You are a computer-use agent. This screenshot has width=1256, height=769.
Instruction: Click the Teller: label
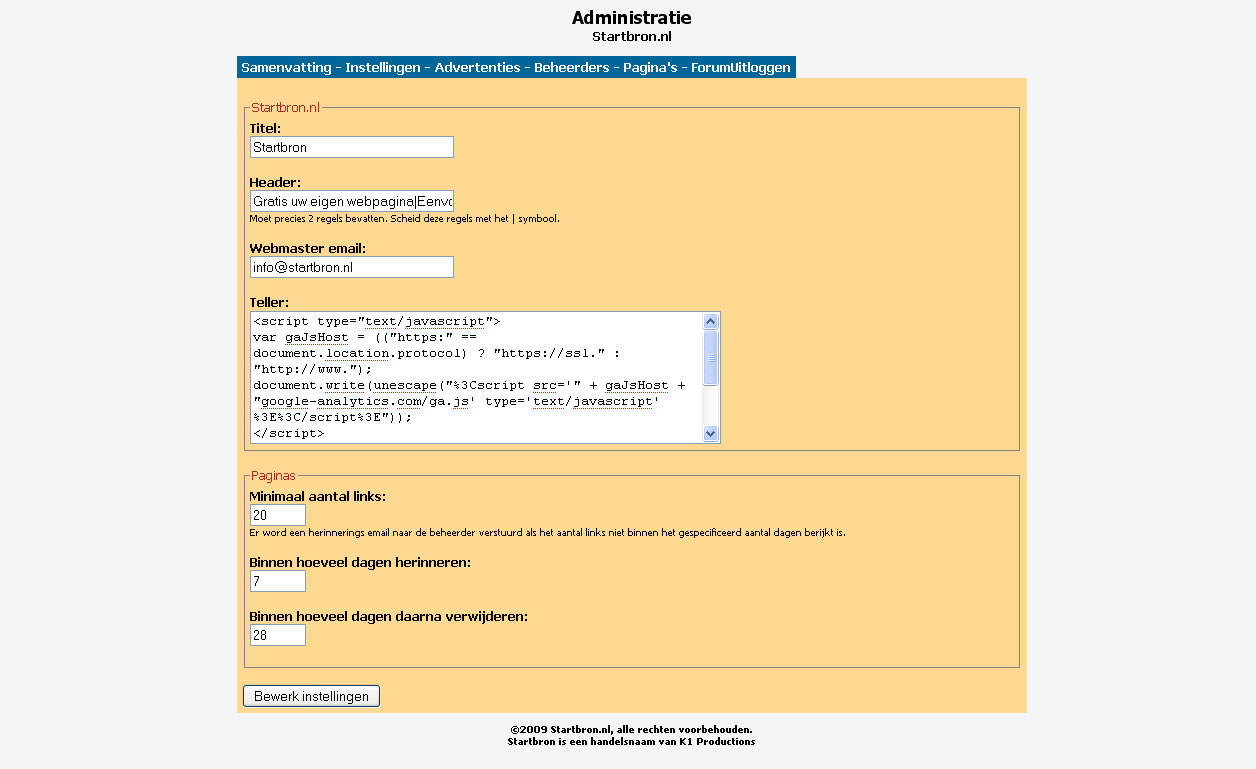click(x=269, y=302)
